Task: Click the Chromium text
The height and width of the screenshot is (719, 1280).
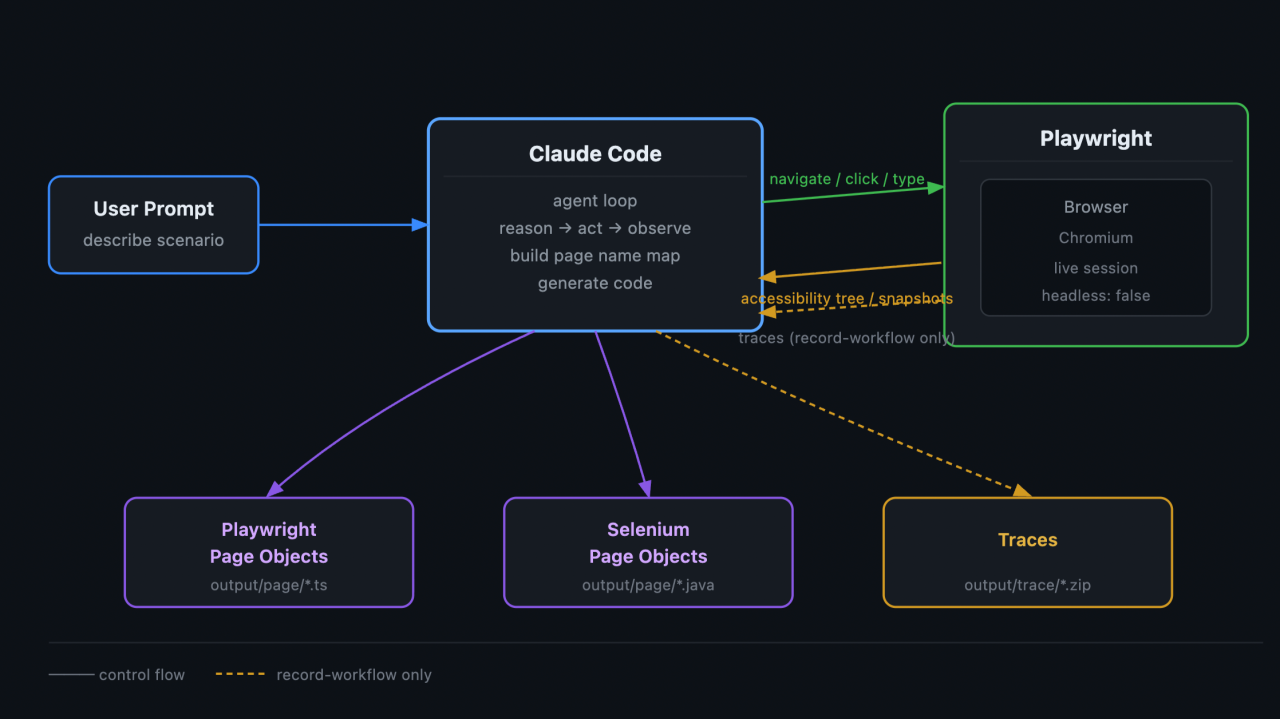Action: tap(1096, 238)
